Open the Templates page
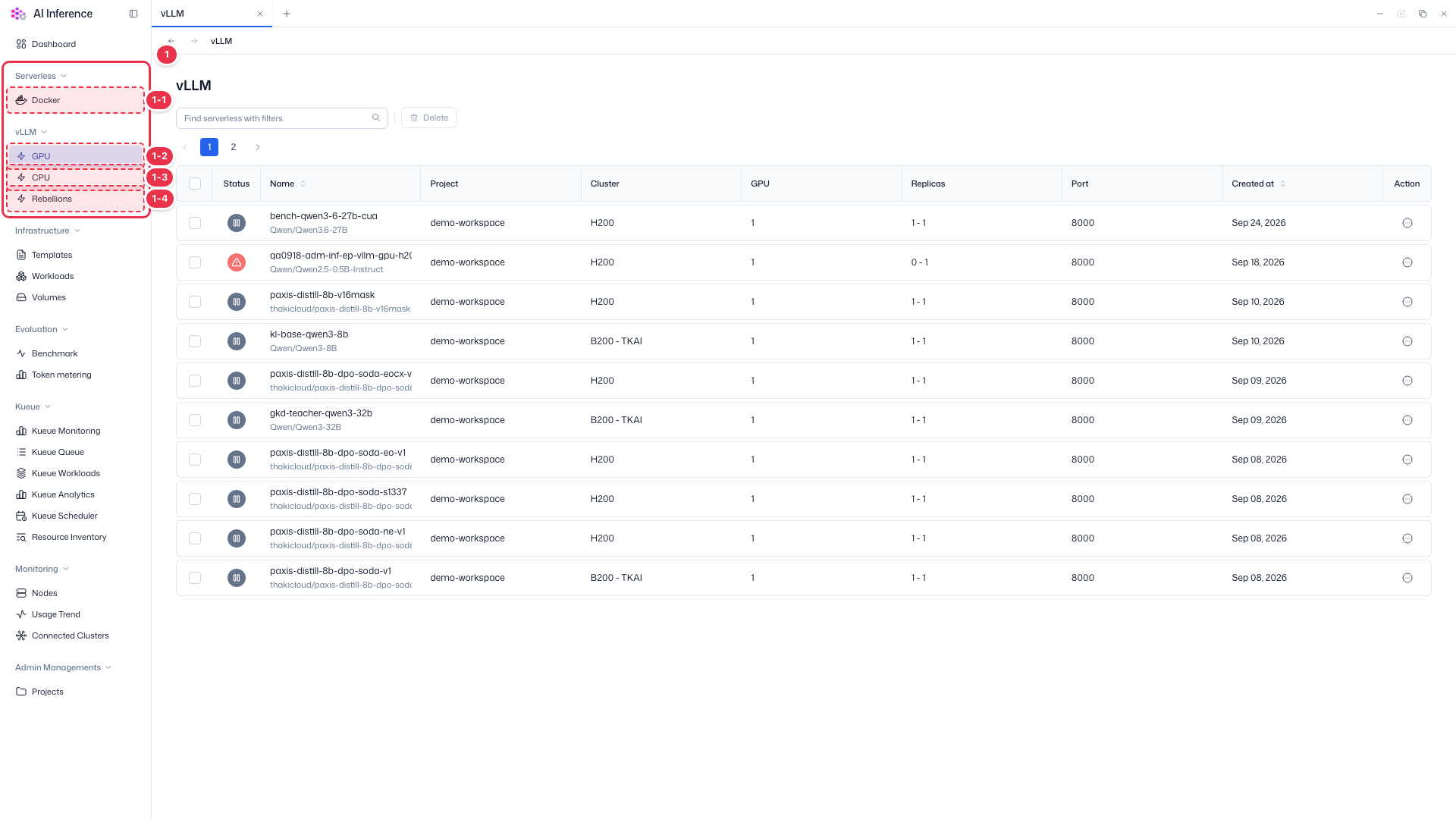The height and width of the screenshot is (819, 1456). [75, 255]
